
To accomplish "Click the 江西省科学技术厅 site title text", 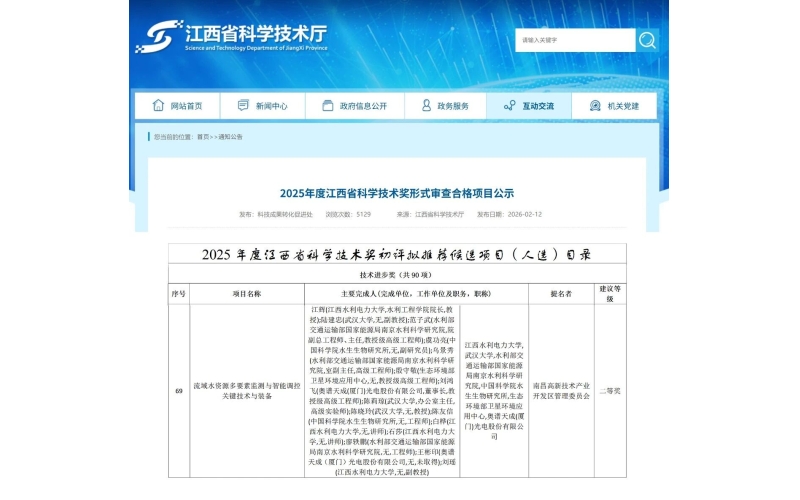I will (x=256, y=34).
